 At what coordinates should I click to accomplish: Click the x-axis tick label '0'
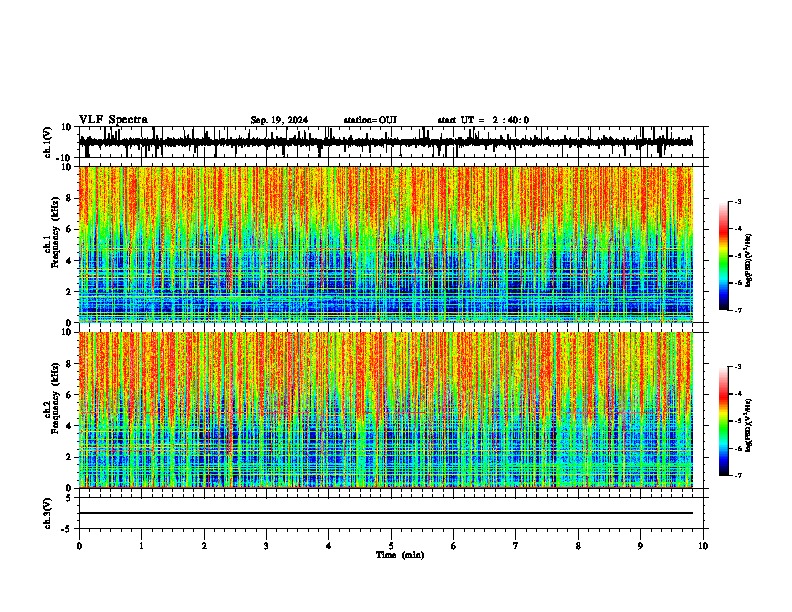(79, 545)
